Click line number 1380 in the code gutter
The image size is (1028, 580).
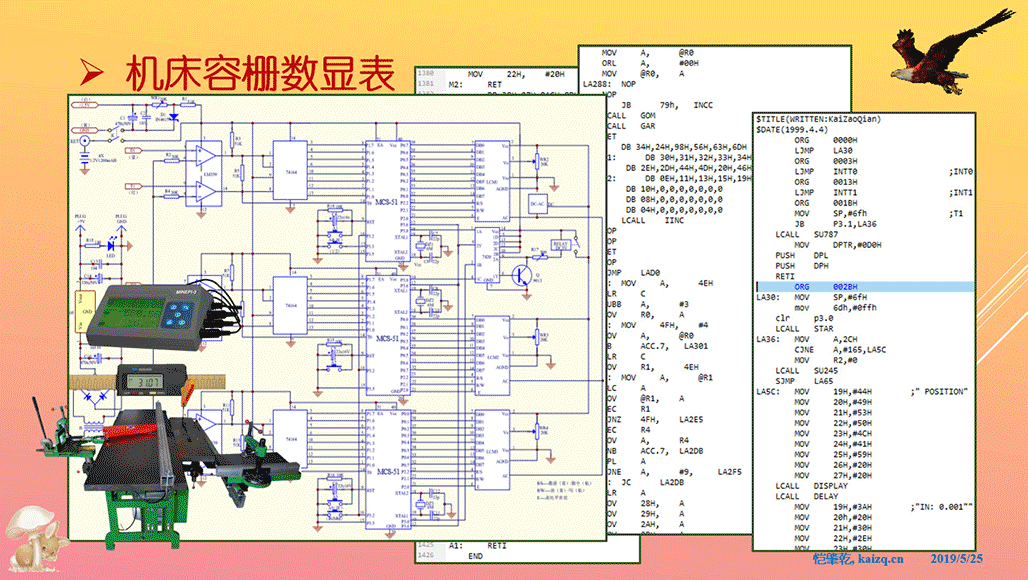[x=426, y=75]
